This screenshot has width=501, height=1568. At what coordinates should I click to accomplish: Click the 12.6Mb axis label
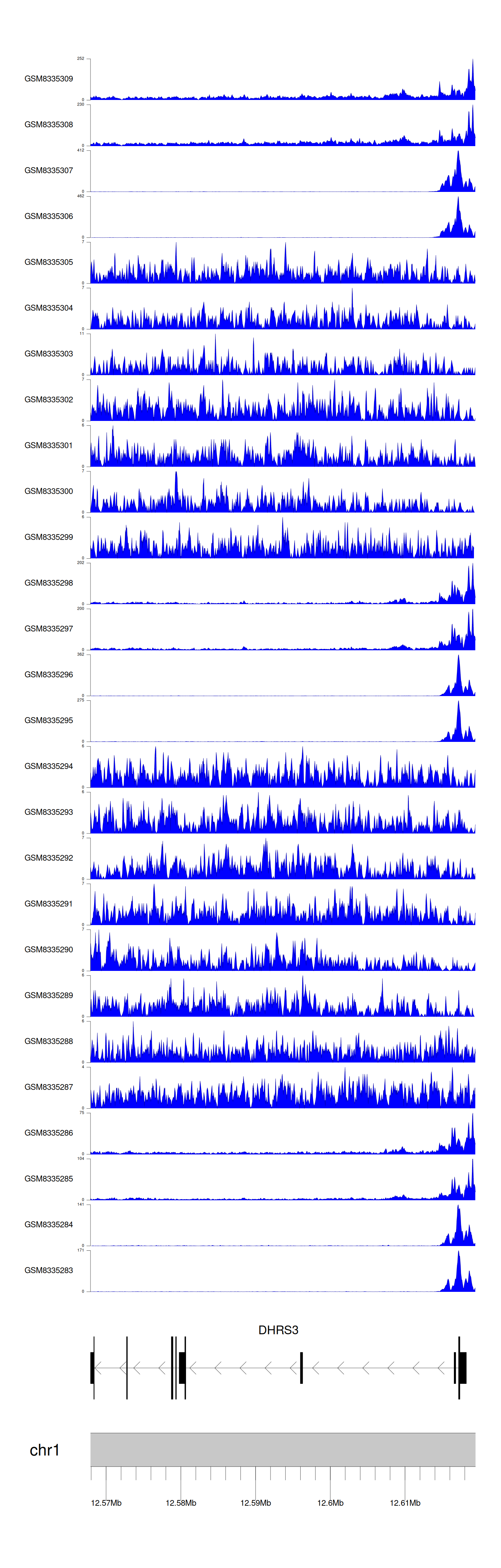pos(330,1503)
